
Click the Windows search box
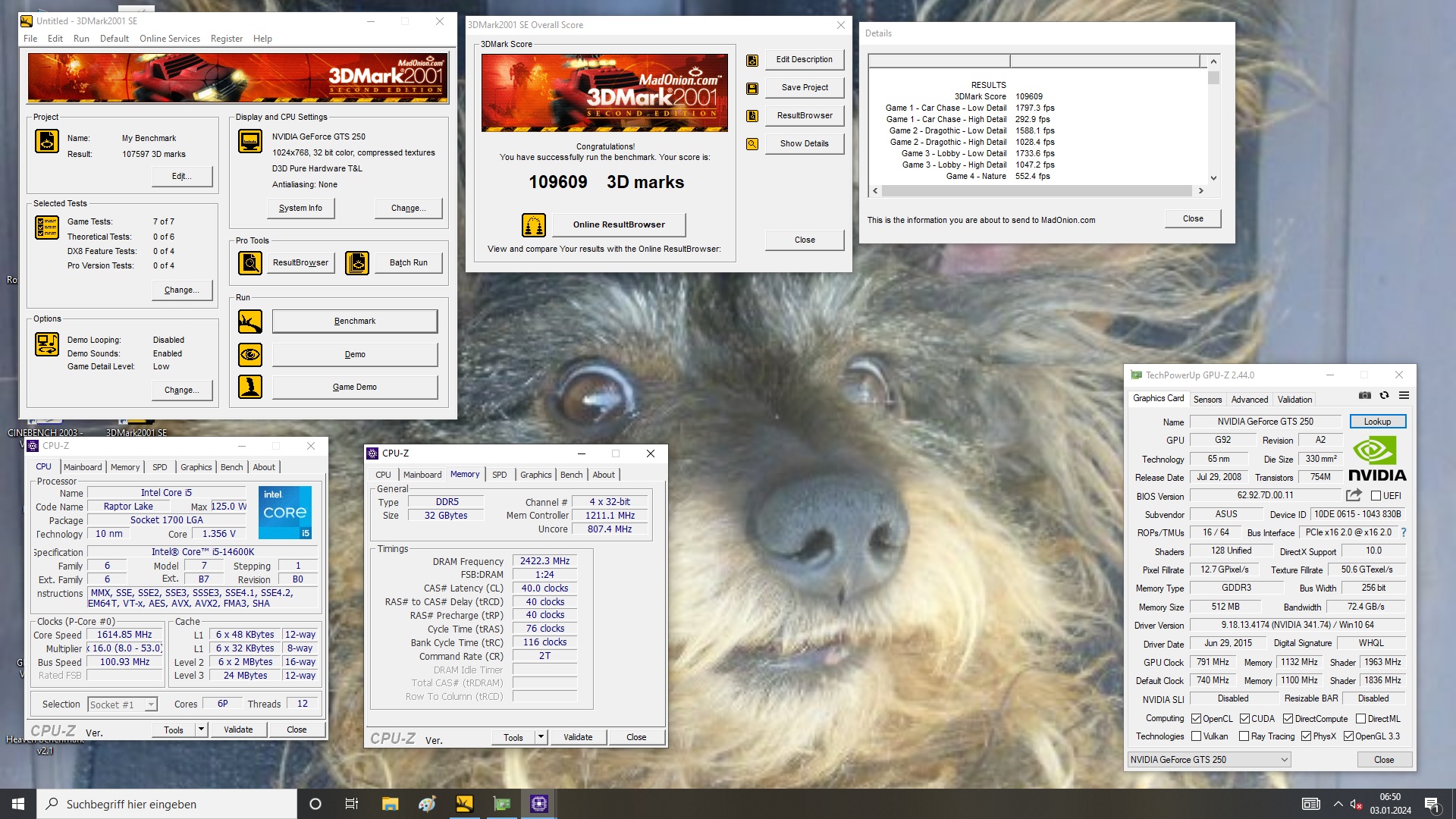coord(167,804)
